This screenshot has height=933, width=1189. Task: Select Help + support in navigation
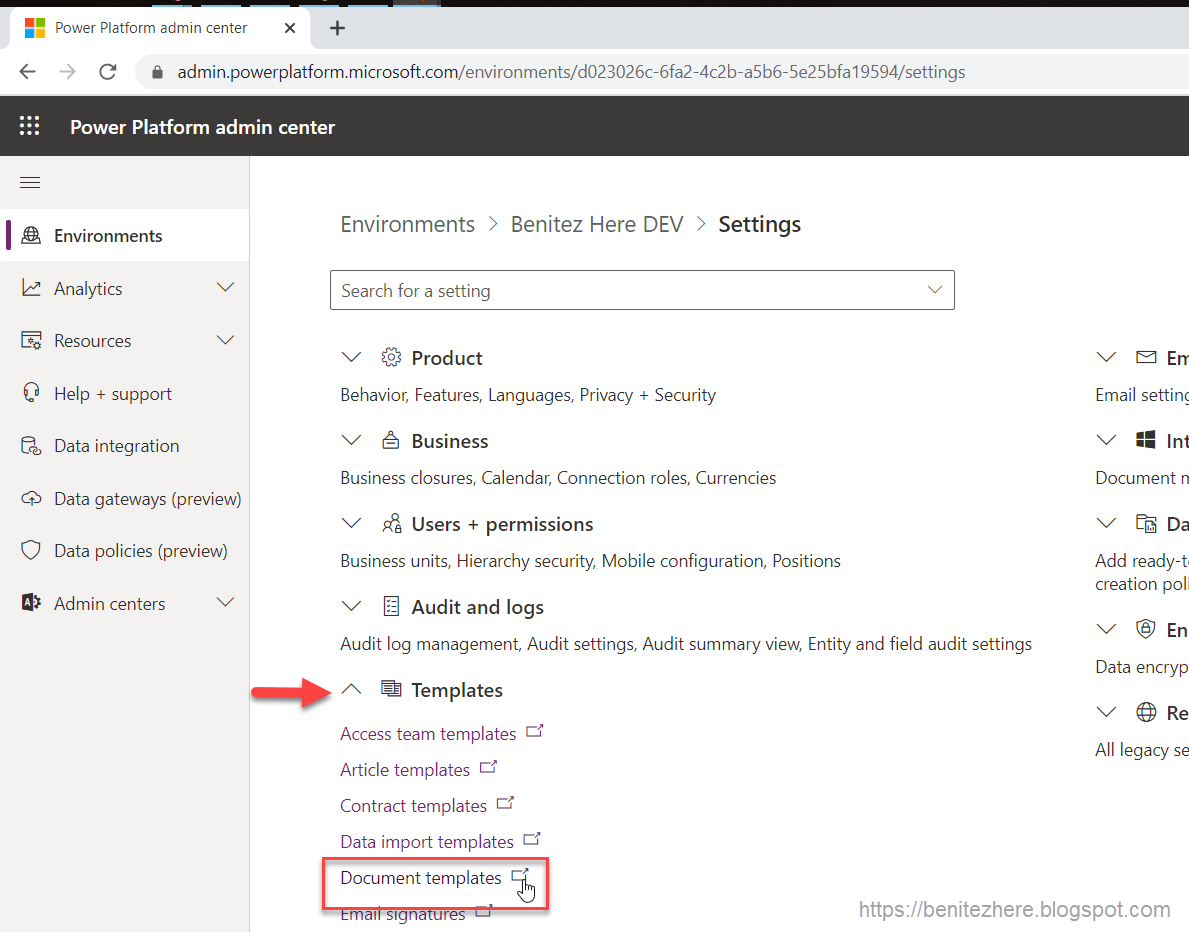coord(125,393)
